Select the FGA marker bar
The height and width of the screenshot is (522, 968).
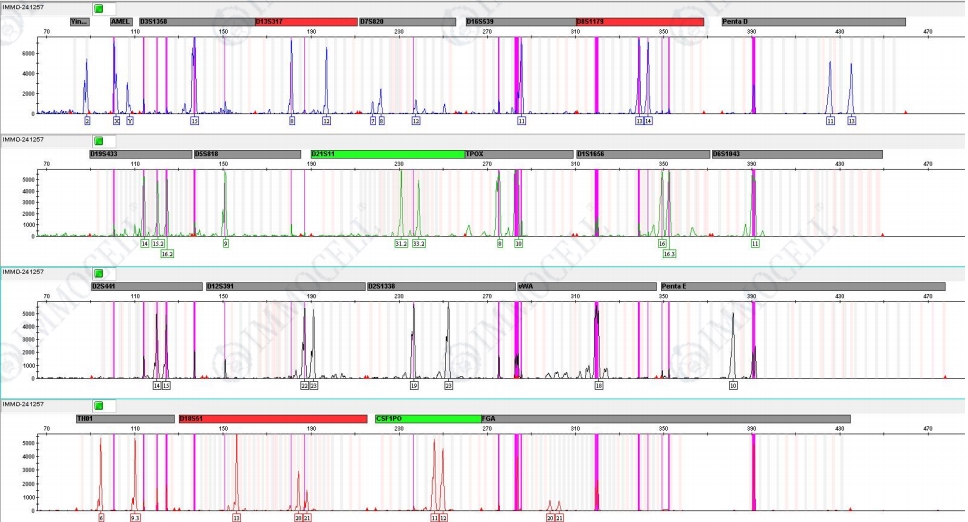(665, 419)
